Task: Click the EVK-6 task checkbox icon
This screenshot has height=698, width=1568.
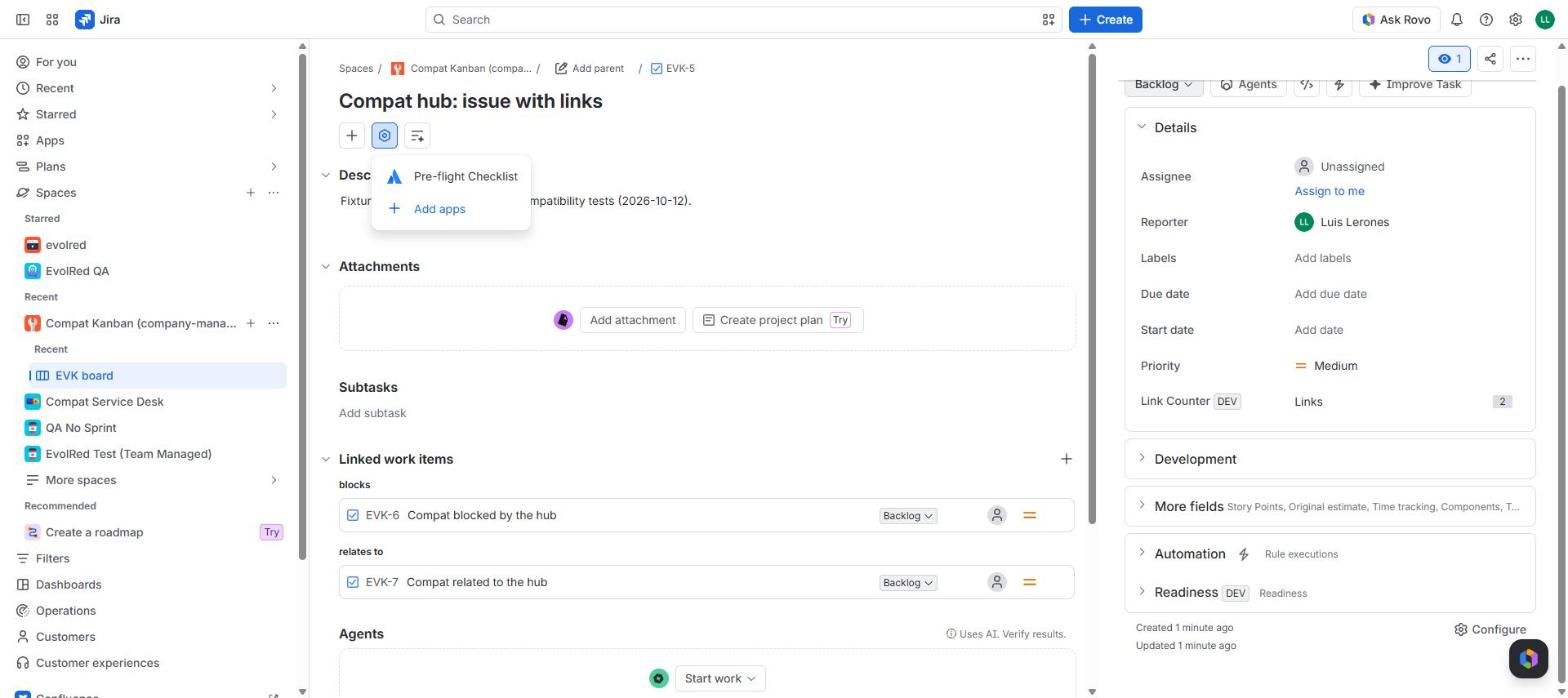Action: (352, 515)
